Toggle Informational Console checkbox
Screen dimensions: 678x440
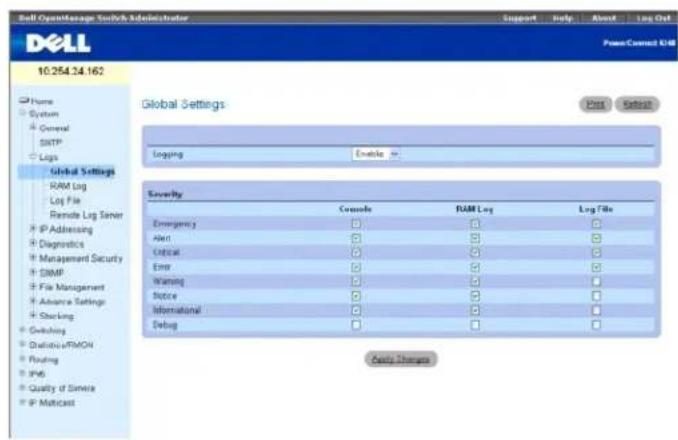[x=356, y=310]
